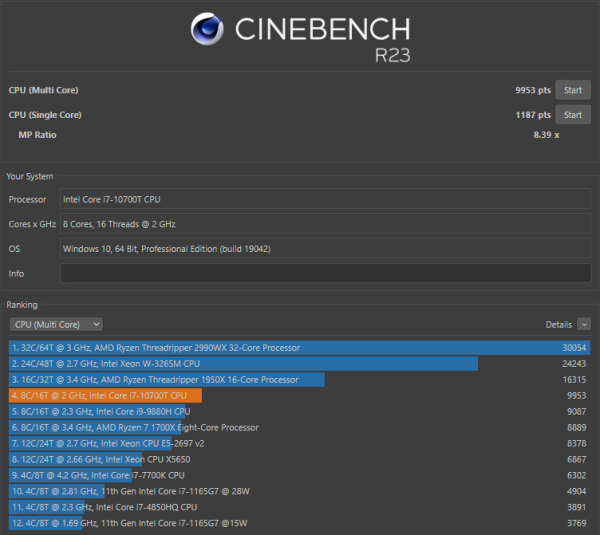
Task: Select ranking row 11 Core i7-4850HQ
Action: pyautogui.click(x=300, y=507)
